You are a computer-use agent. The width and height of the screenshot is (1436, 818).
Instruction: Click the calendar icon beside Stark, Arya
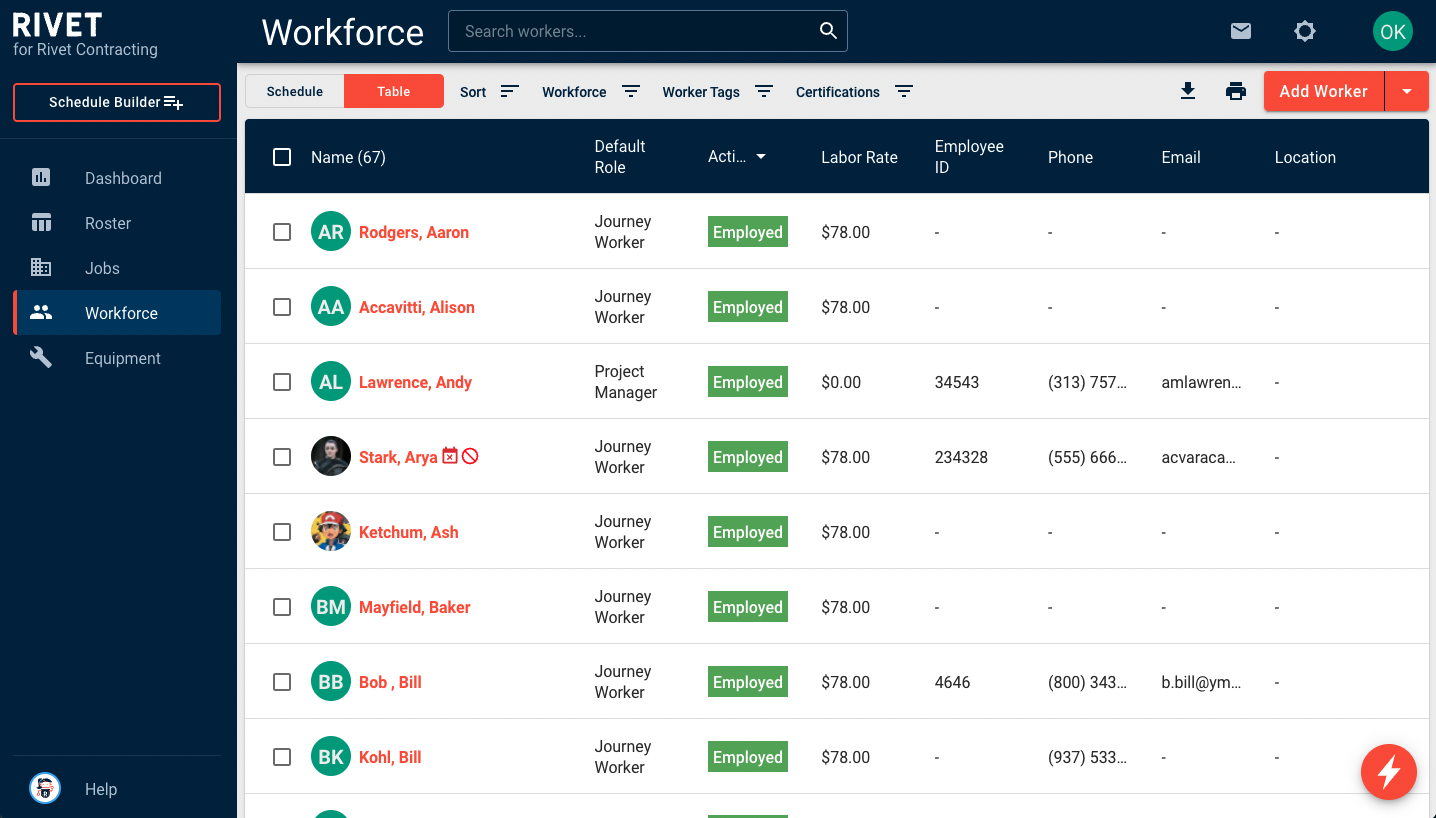(450, 456)
